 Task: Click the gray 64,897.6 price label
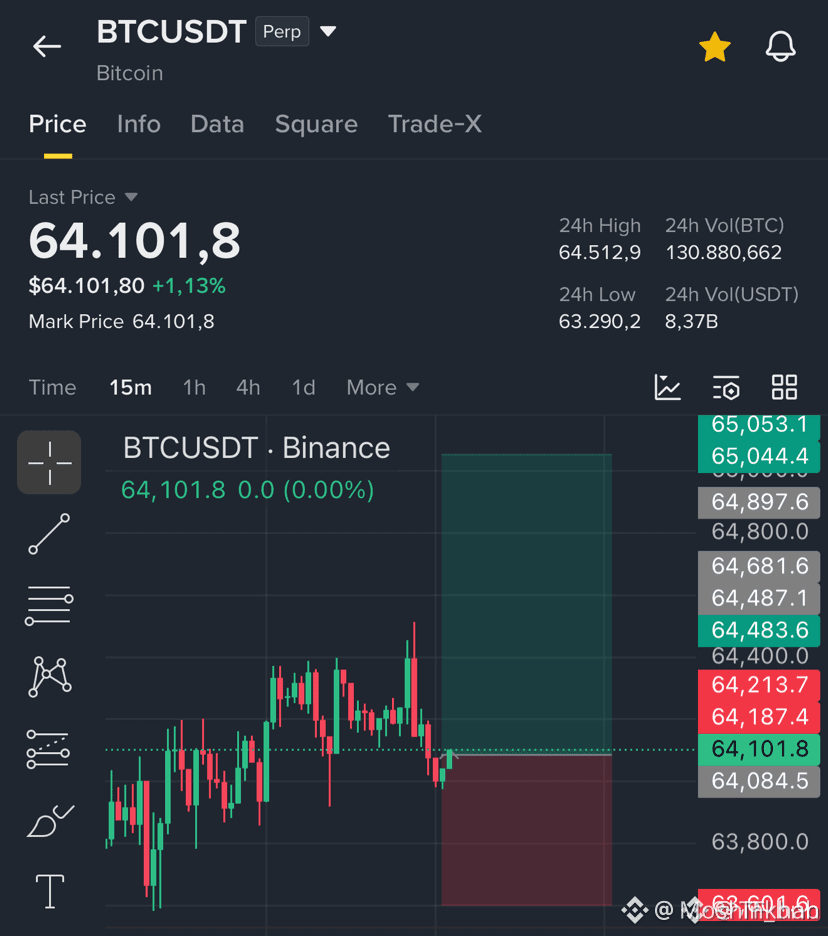tap(759, 502)
